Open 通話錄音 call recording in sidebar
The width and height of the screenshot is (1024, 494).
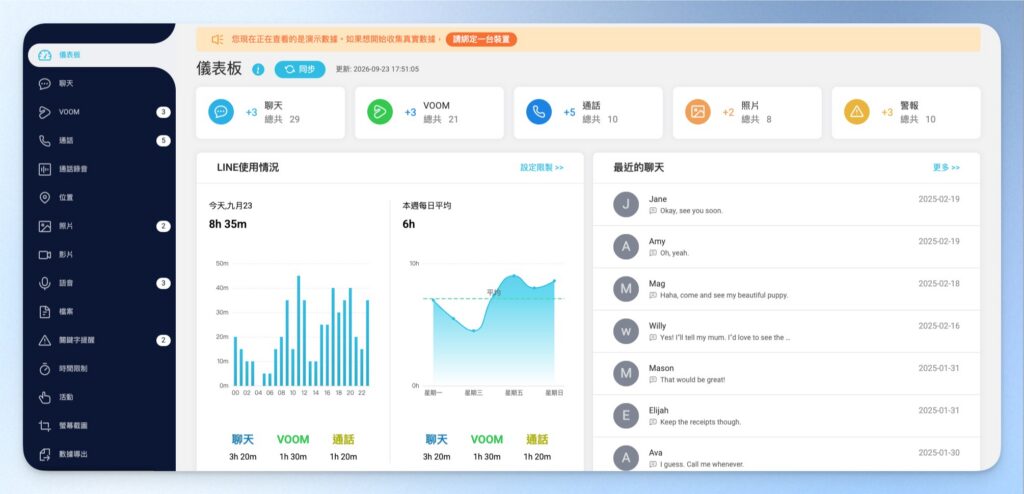click(x=99, y=169)
